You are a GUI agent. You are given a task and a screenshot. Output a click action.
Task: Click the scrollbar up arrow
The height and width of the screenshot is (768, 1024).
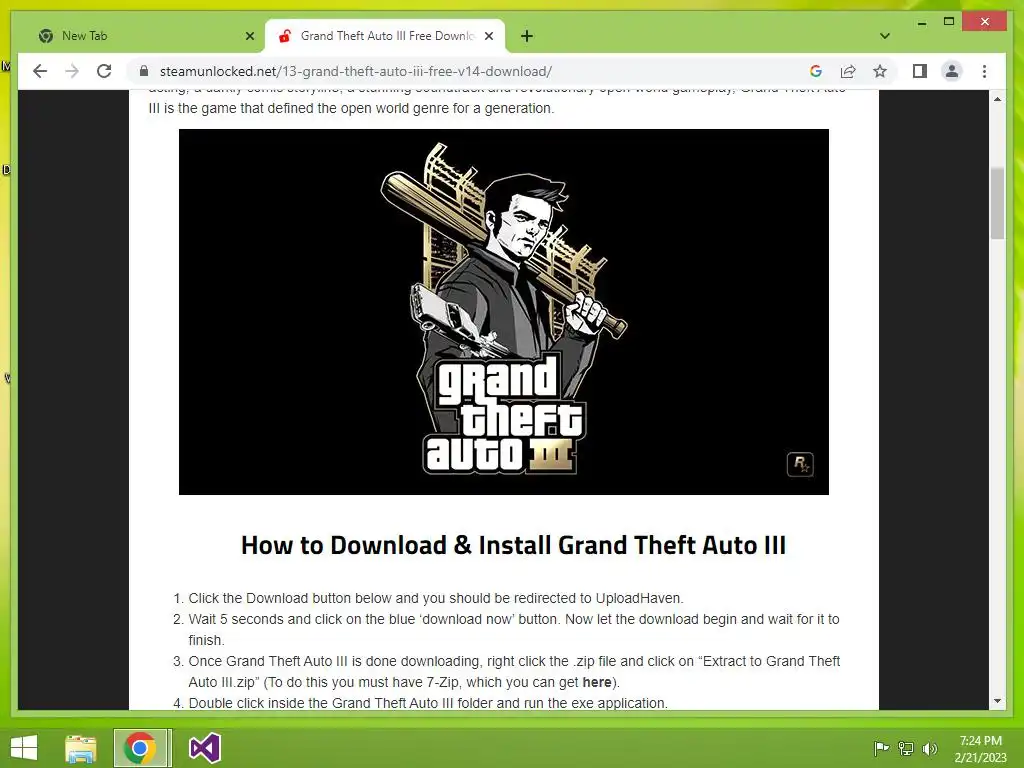997,99
